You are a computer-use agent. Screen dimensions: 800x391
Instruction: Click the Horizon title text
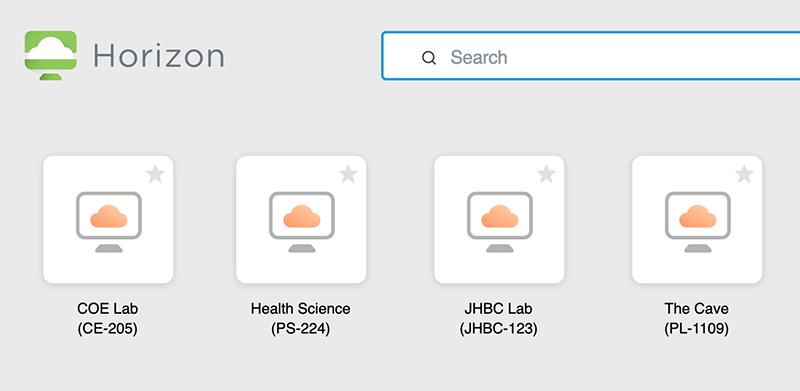159,56
